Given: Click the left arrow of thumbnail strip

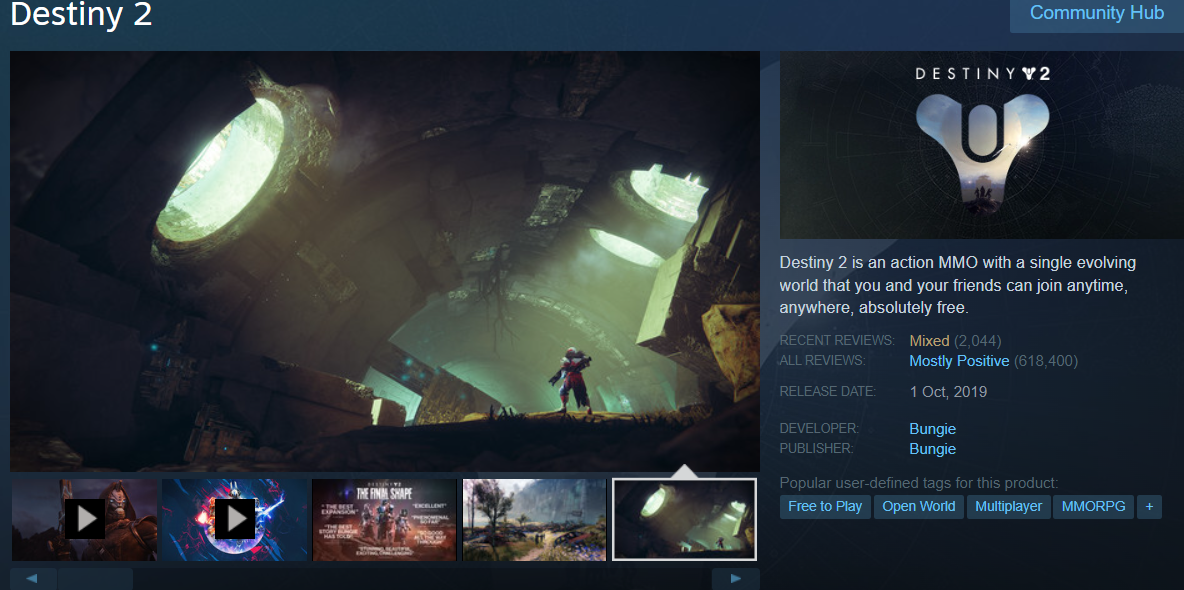Looking at the screenshot, I should (x=32, y=579).
